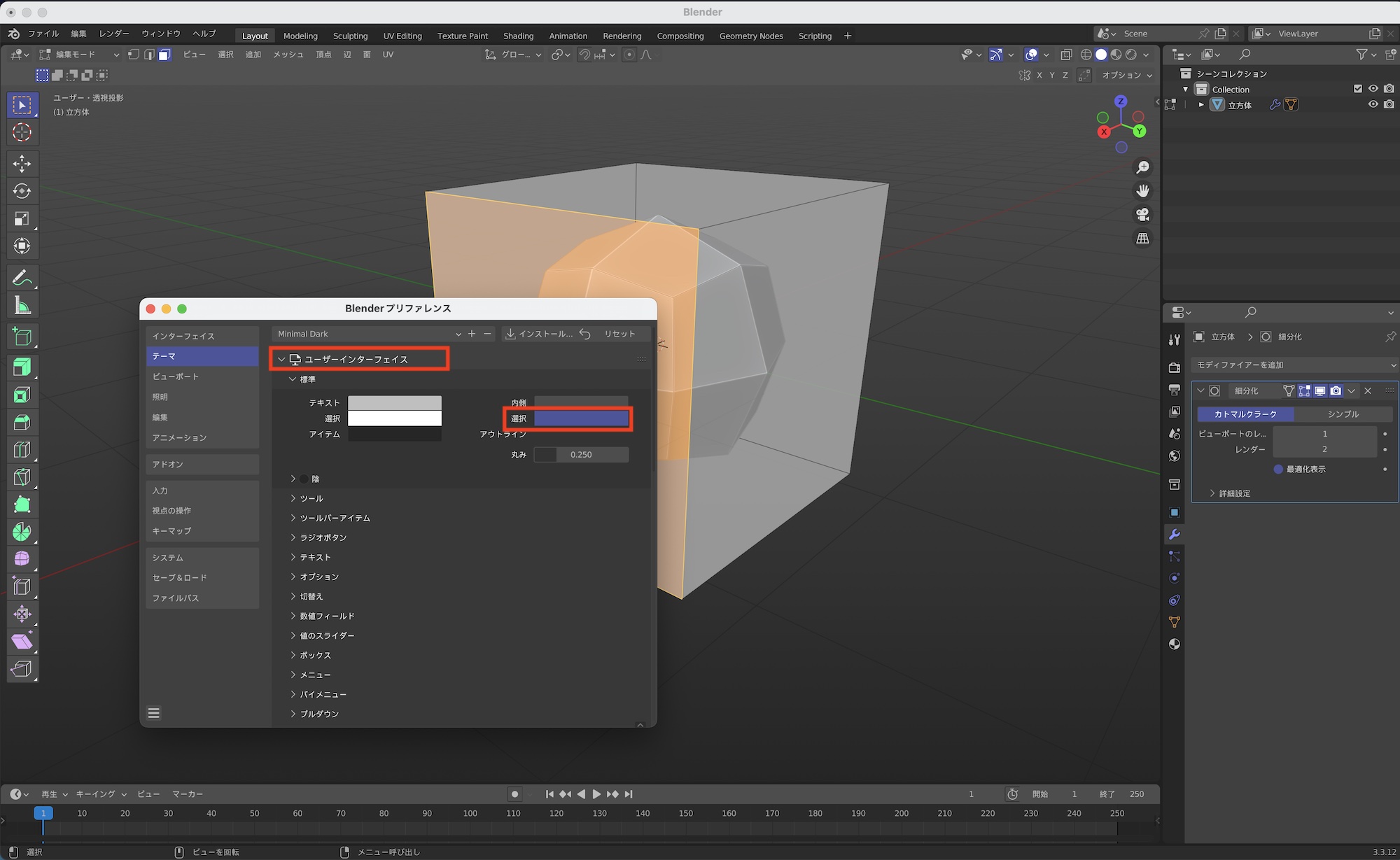Select the Move tool in the toolbar
The height and width of the screenshot is (860, 1400).
22,164
